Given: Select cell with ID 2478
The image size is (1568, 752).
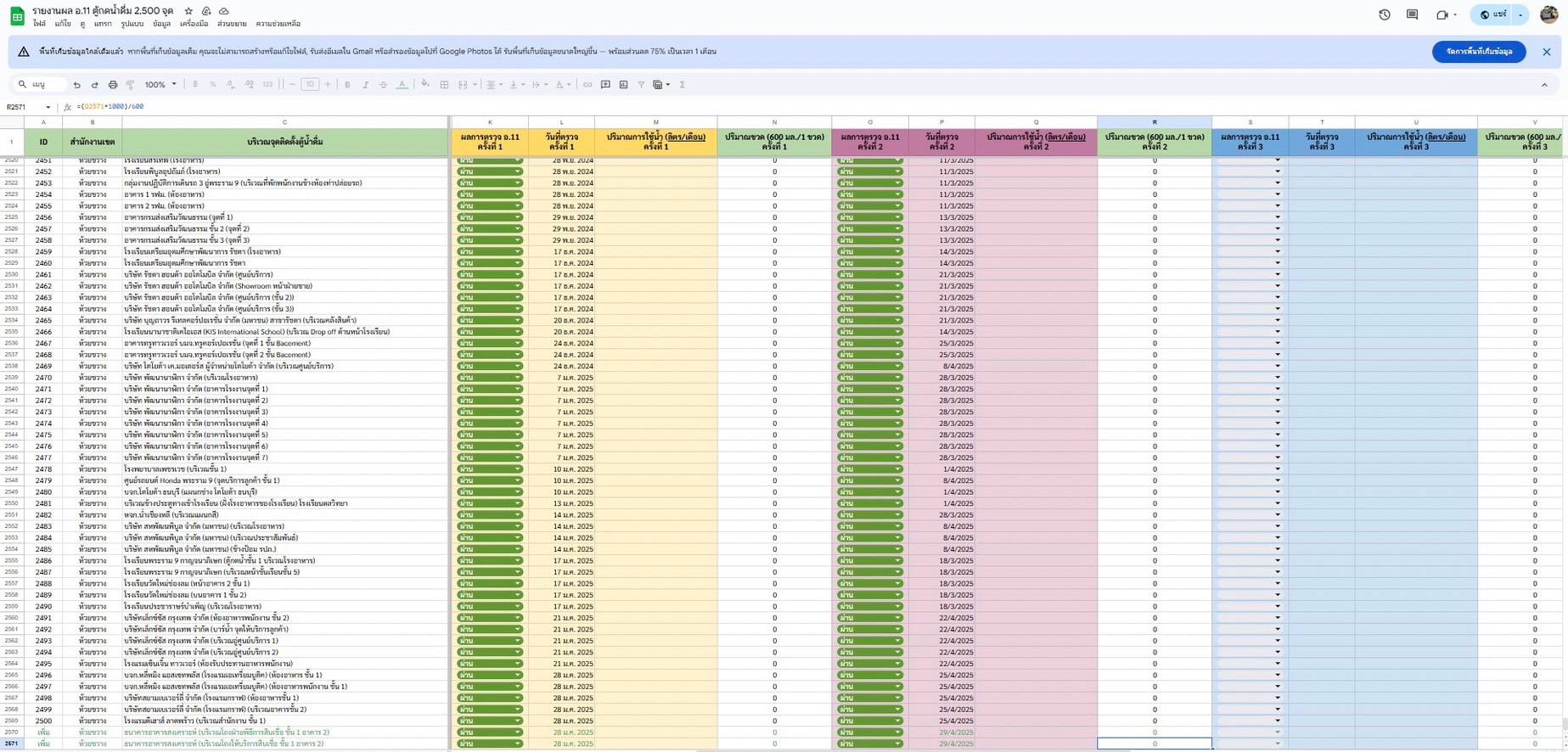Looking at the screenshot, I should point(43,469).
